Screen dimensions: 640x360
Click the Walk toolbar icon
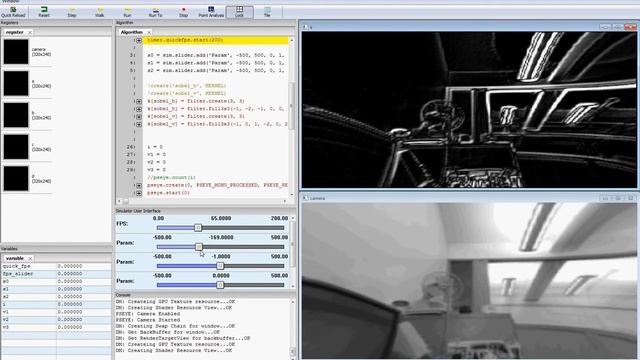click(x=100, y=12)
